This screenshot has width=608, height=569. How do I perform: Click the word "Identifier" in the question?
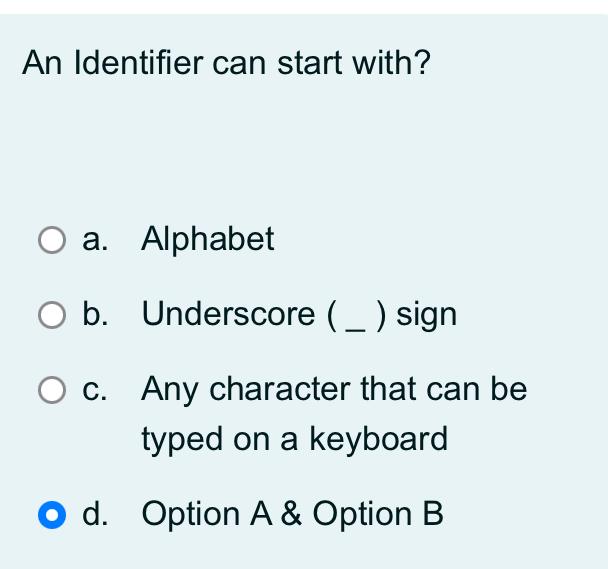[x=140, y=64]
